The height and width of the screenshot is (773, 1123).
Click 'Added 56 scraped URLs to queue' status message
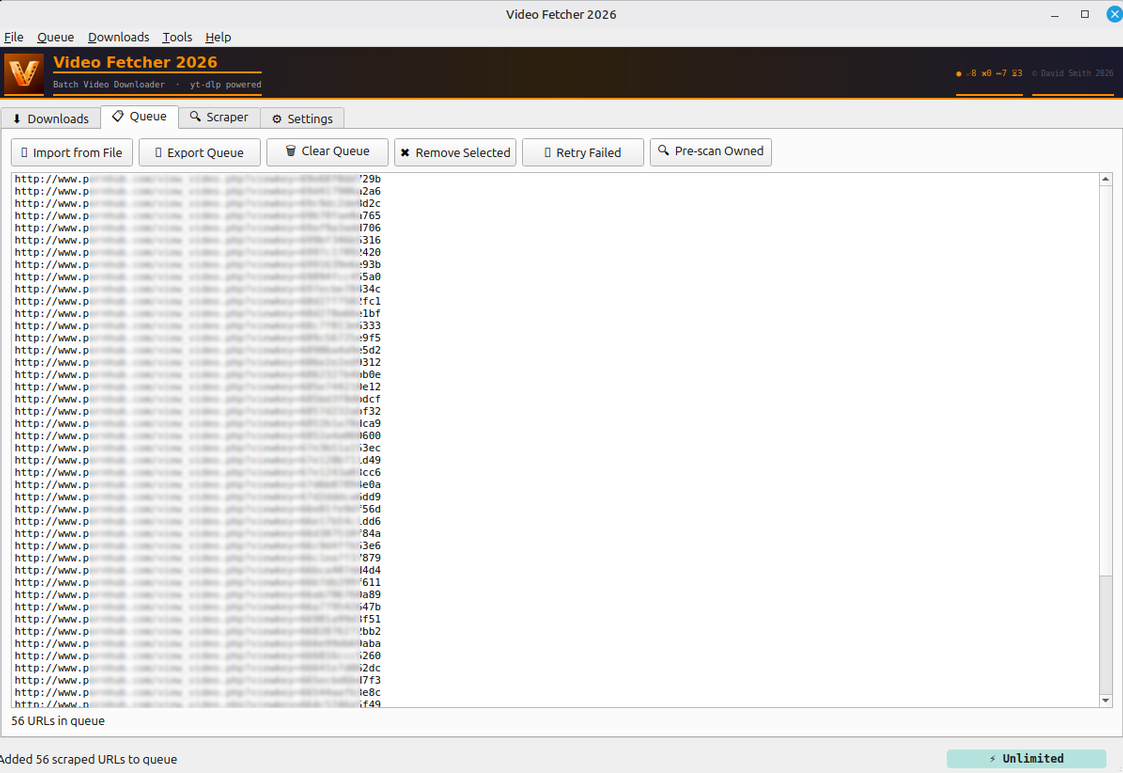point(87,759)
